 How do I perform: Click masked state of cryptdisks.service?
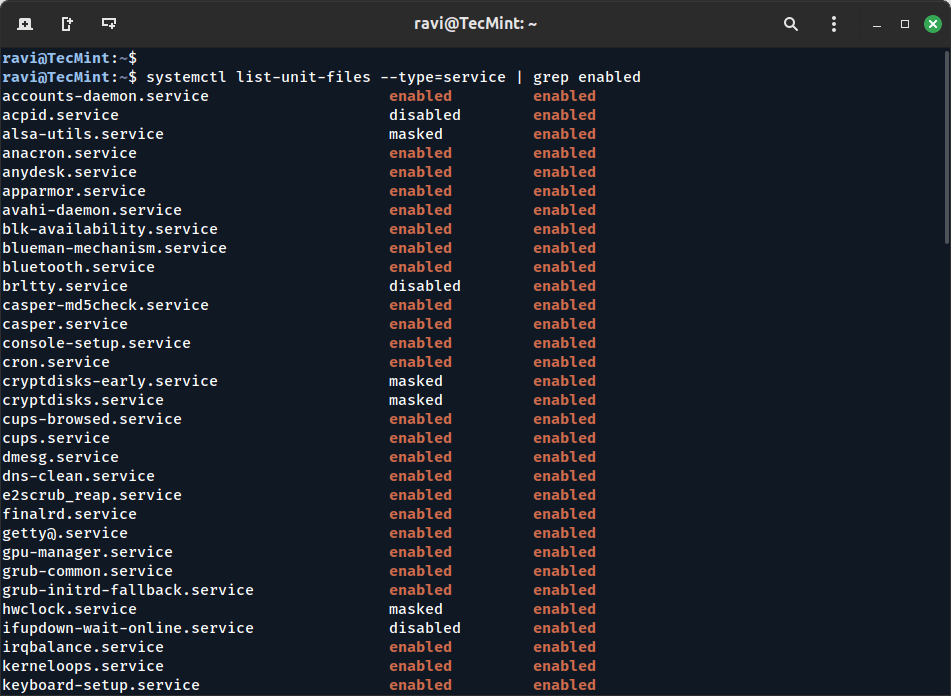415,400
